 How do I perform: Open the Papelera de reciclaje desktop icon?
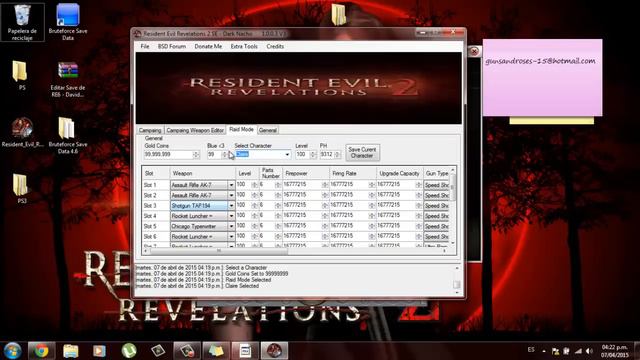pyautogui.click(x=22, y=22)
